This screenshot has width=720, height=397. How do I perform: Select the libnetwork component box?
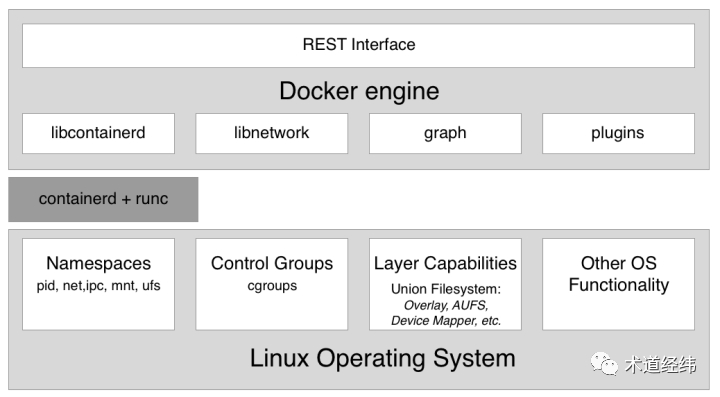[x=271, y=133]
